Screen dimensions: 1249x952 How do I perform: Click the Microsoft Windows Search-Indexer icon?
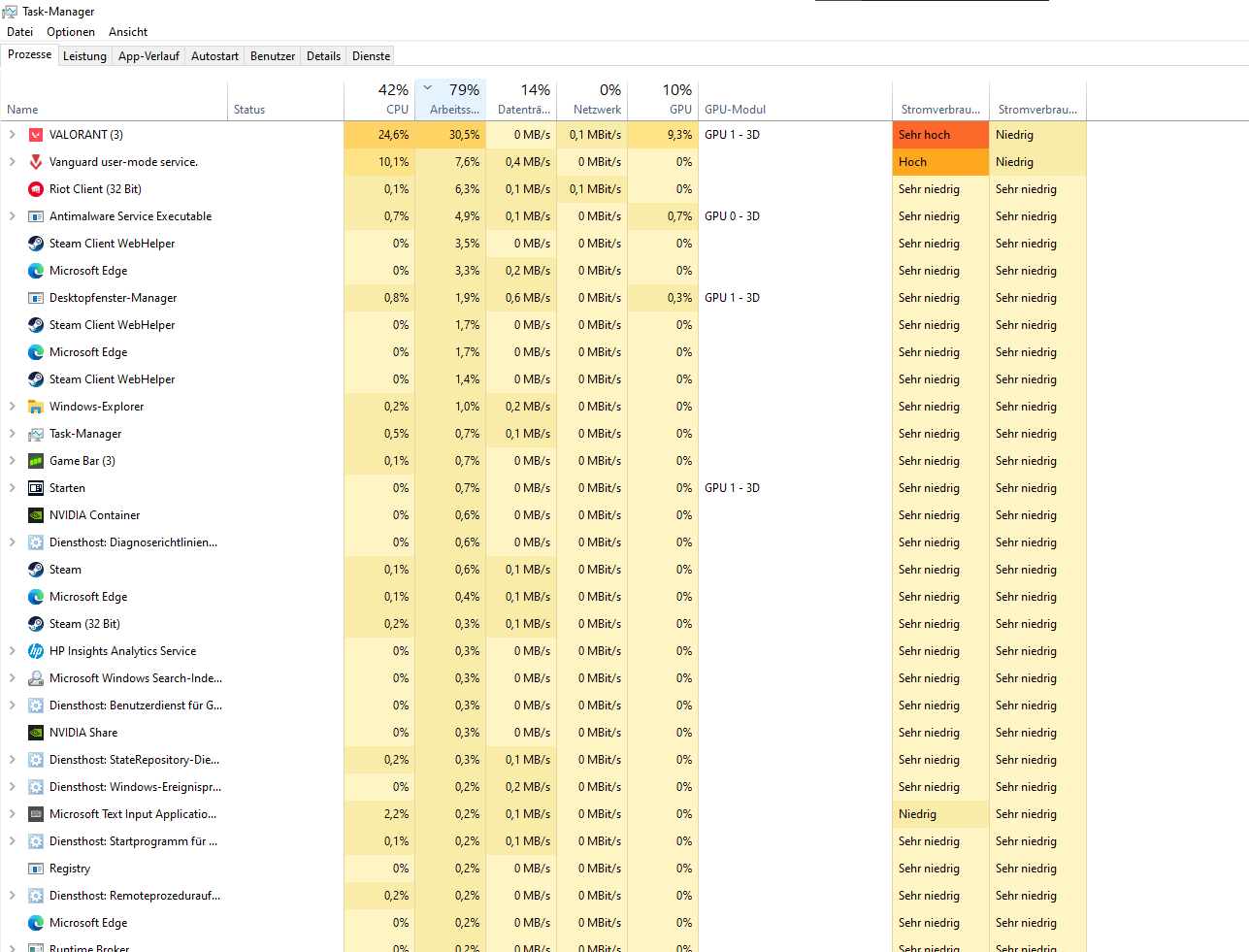[36, 678]
